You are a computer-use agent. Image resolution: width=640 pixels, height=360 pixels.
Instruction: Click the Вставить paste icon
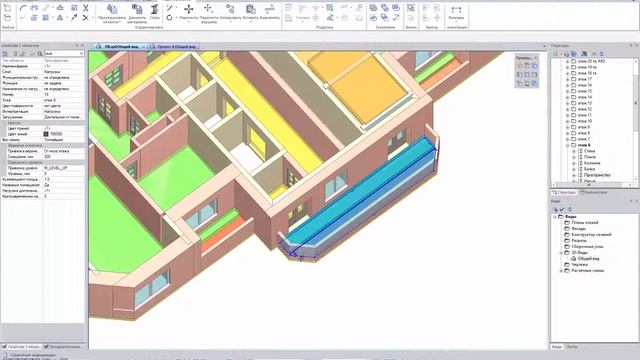point(250,12)
